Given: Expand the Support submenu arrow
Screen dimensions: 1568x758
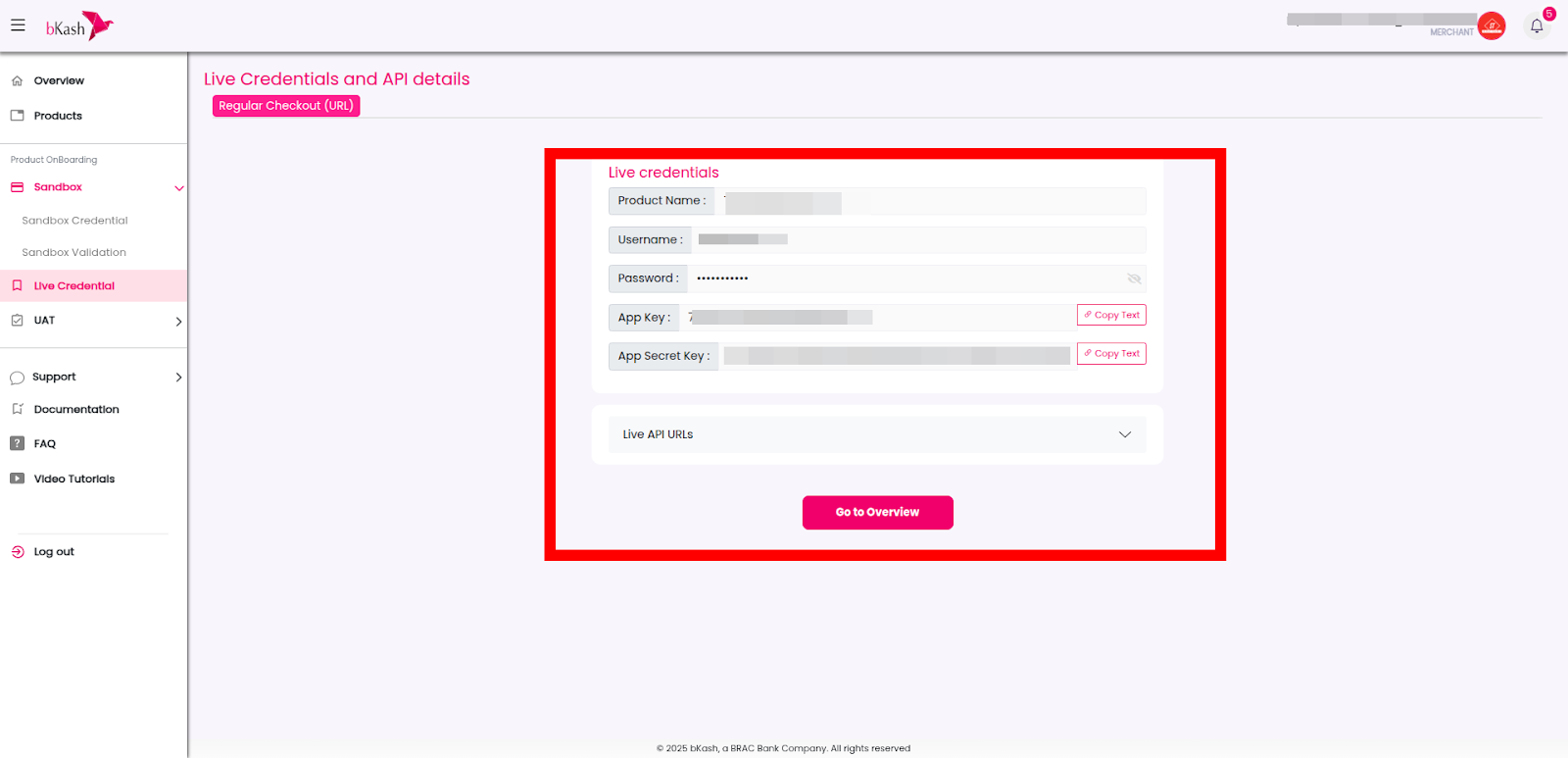Looking at the screenshot, I should (x=178, y=378).
